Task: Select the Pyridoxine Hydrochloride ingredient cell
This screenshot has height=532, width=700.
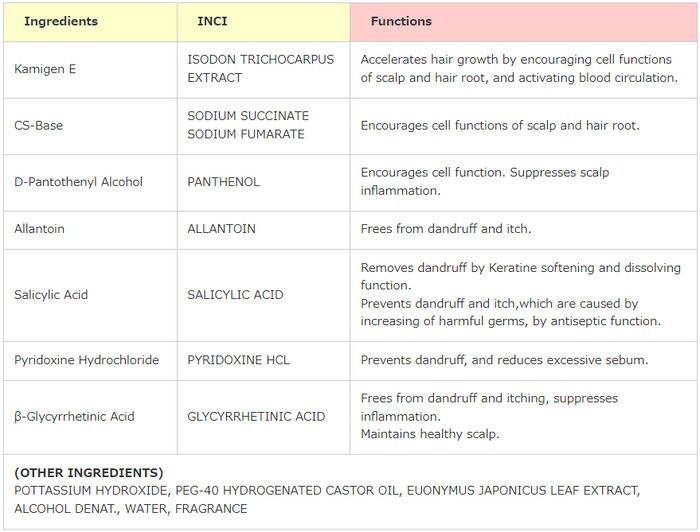Action: point(87,360)
